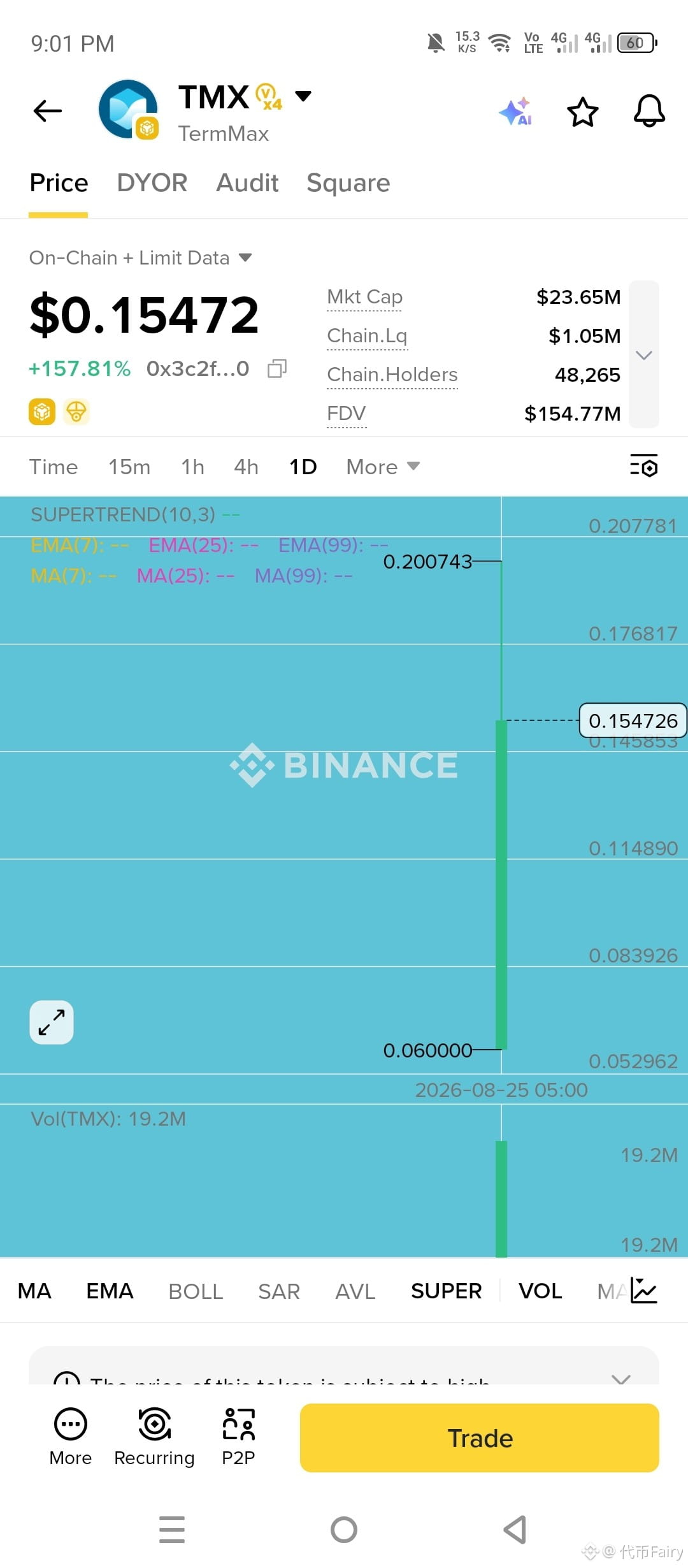The width and height of the screenshot is (688, 1568).
Task: Select the 4h chart interval
Action: 246,467
